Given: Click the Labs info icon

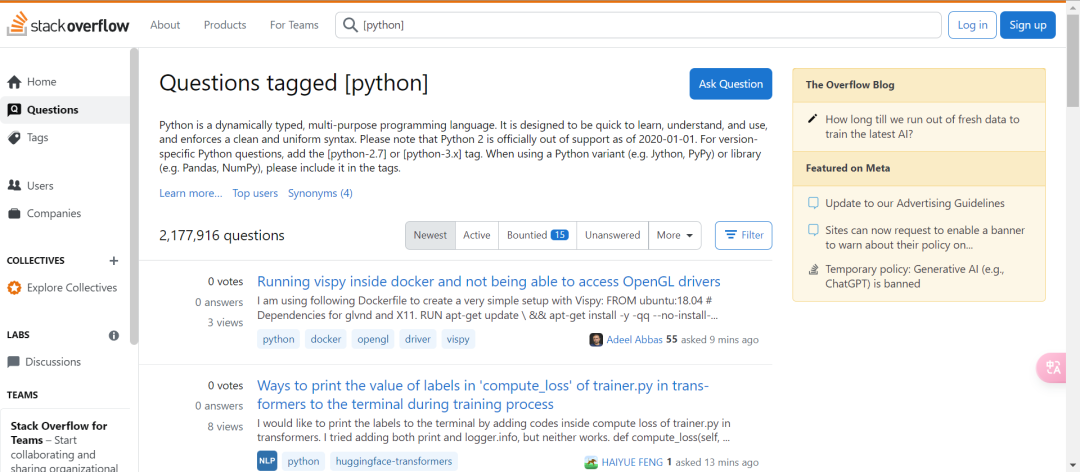Looking at the screenshot, I should [x=114, y=335].
